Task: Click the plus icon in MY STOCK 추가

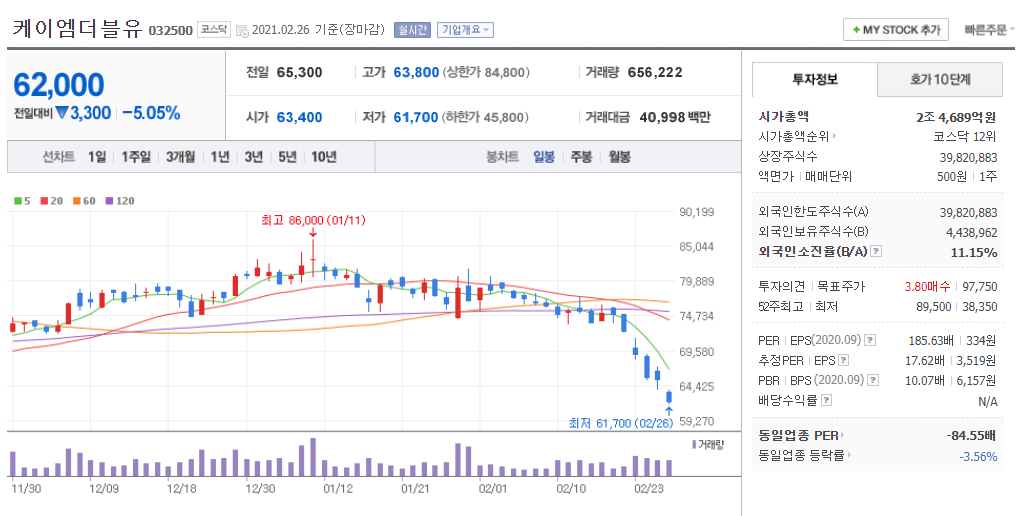Action: 856,30
